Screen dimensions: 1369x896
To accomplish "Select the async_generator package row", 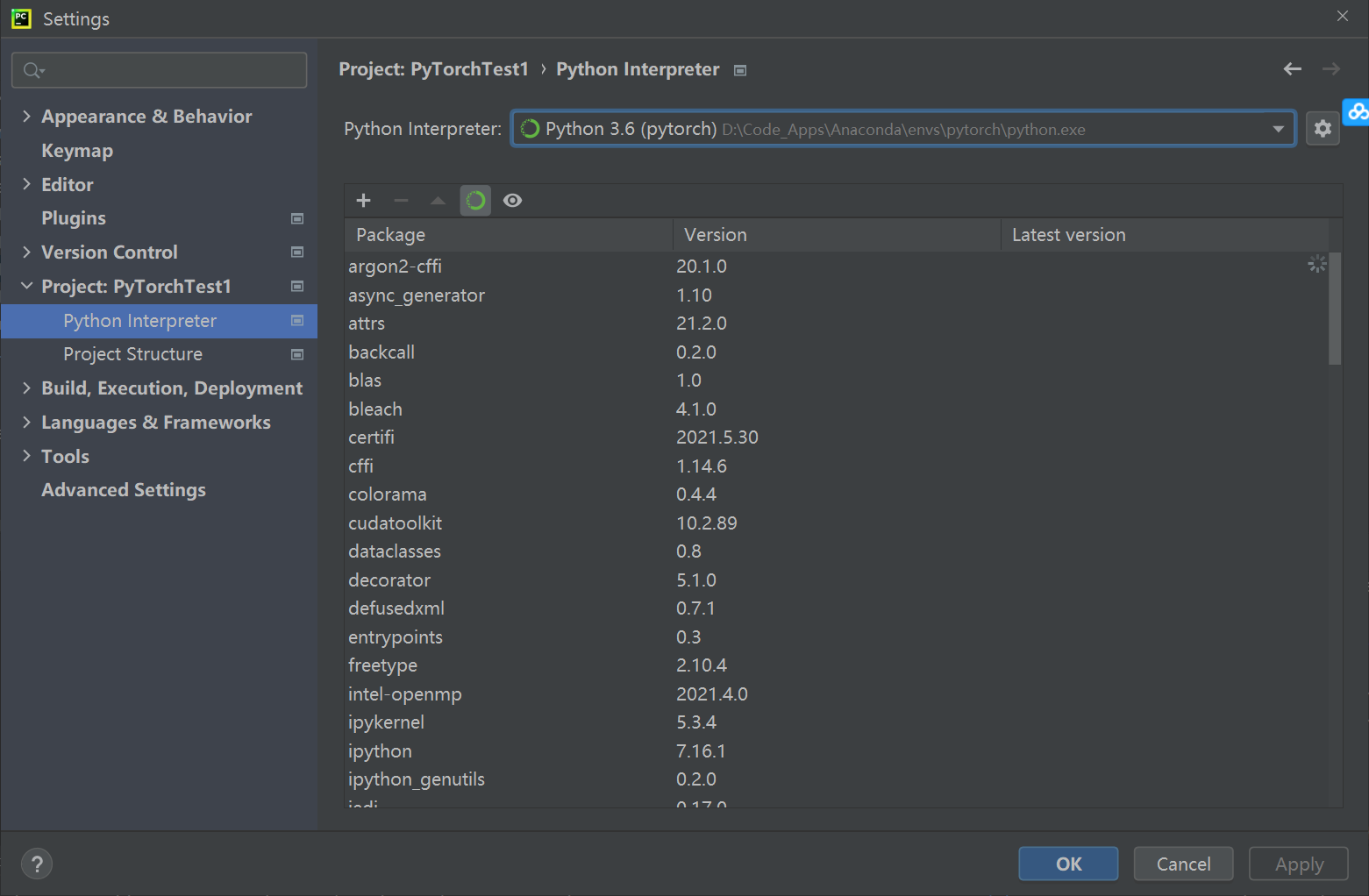I will click(x=837, y=295).
